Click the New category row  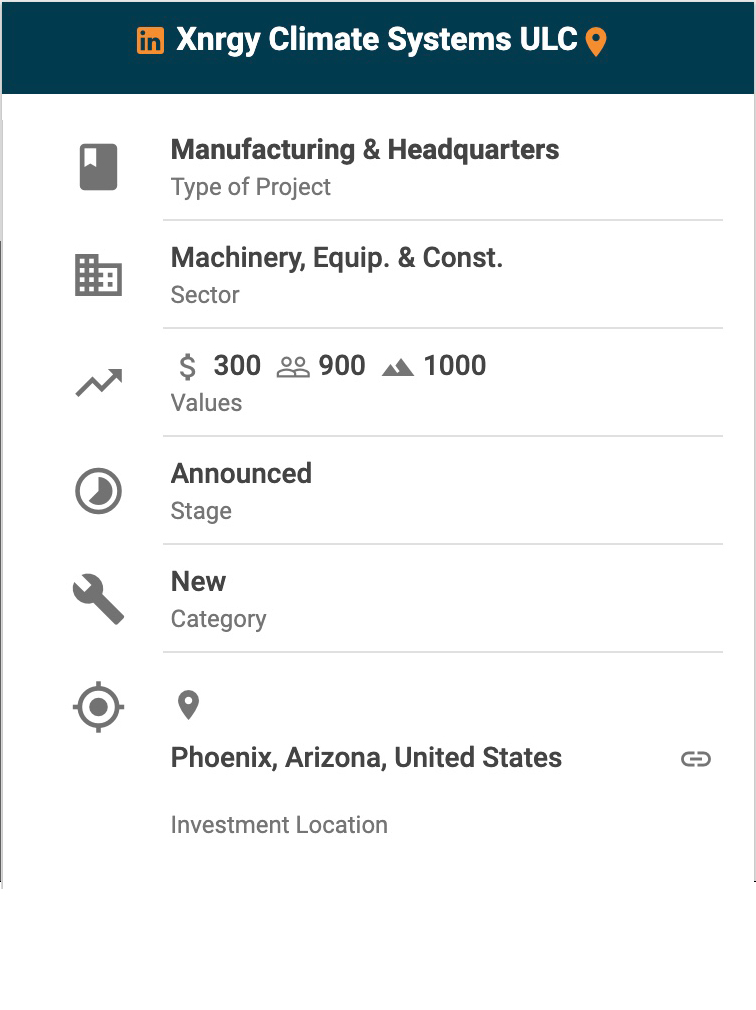(198, 582)
